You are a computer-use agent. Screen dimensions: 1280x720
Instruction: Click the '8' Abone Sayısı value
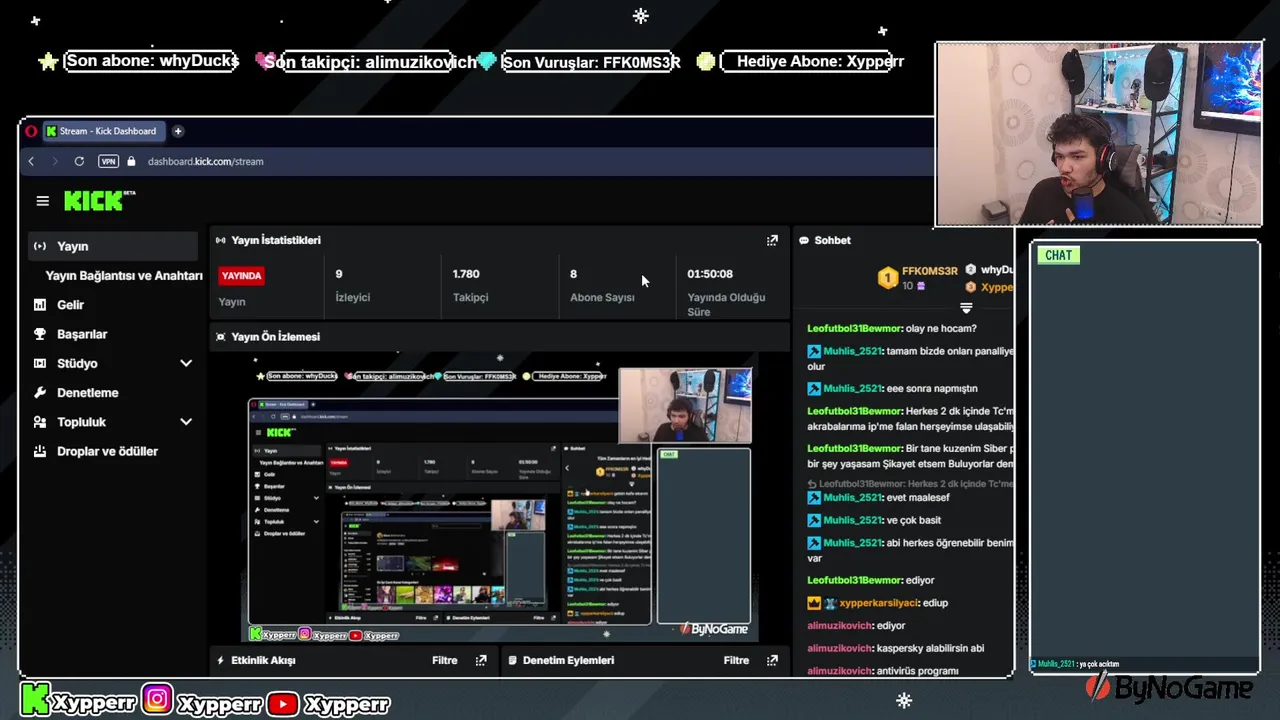[573, 274]
